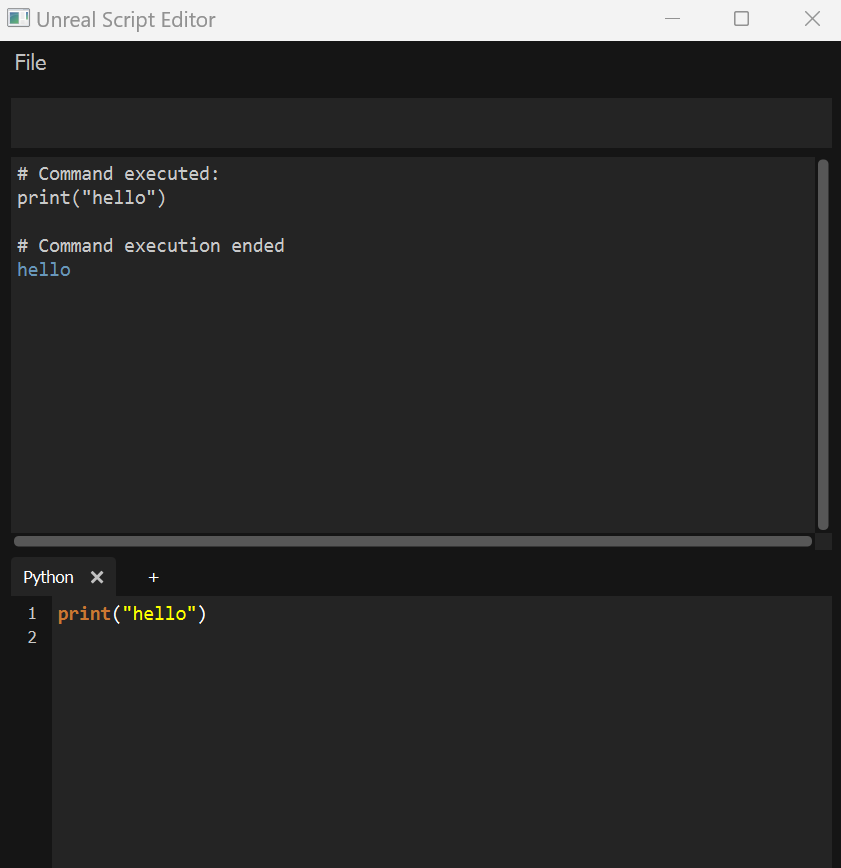Click the blue hello output in the log

click(43, 269)
